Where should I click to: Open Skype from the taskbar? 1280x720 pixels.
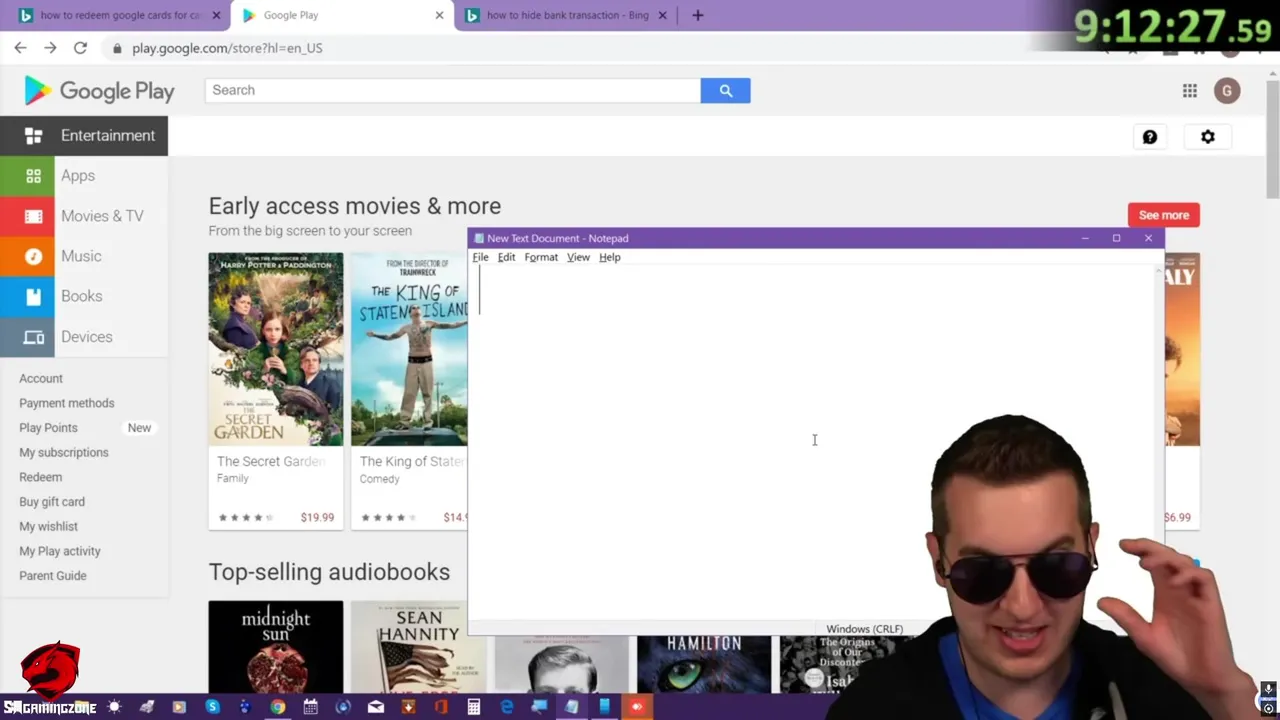click(x=212, y=707)
